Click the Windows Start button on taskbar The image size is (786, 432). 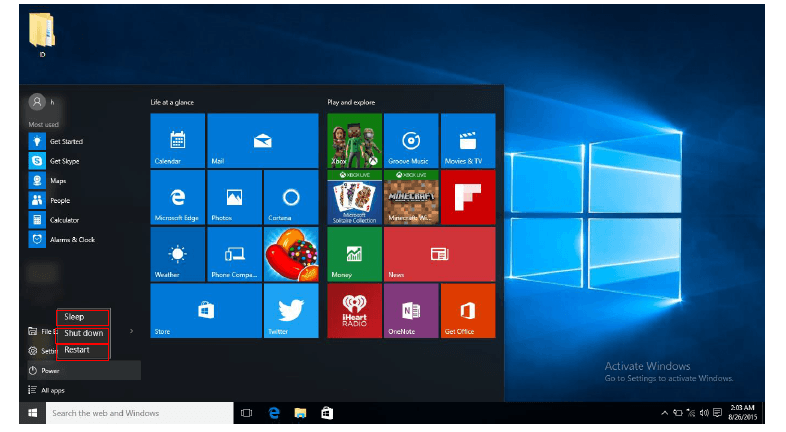pyautogui.click(x=32, y=413)
